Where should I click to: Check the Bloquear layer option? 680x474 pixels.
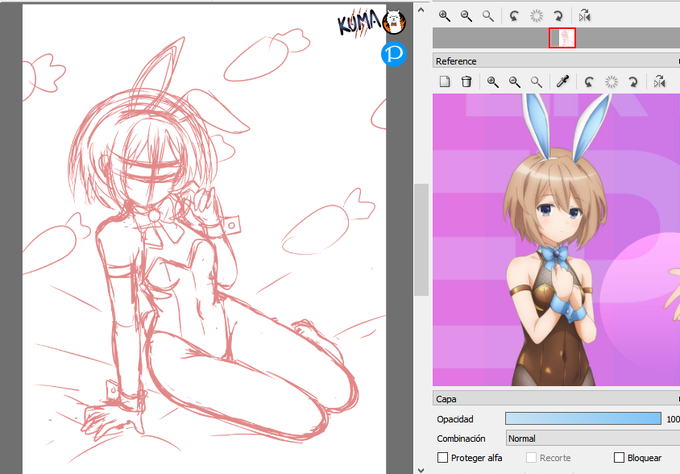619,458
